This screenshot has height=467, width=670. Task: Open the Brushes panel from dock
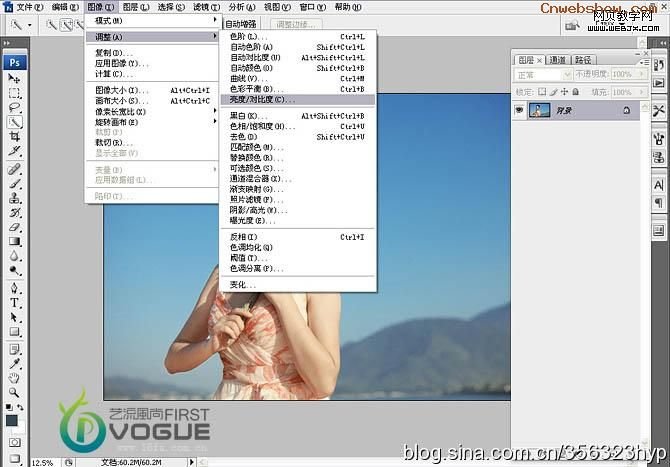(658, 139)
